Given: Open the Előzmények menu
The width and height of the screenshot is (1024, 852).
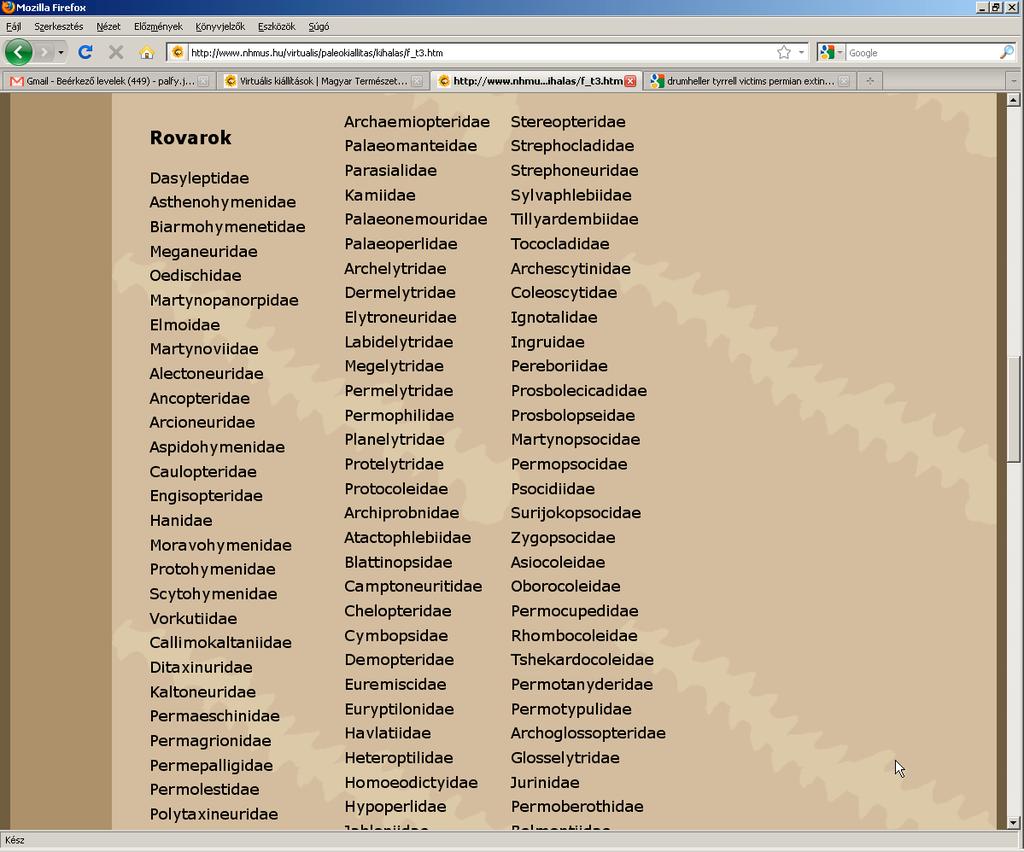Looking at the screenshot, I should [x=158, y=27].
